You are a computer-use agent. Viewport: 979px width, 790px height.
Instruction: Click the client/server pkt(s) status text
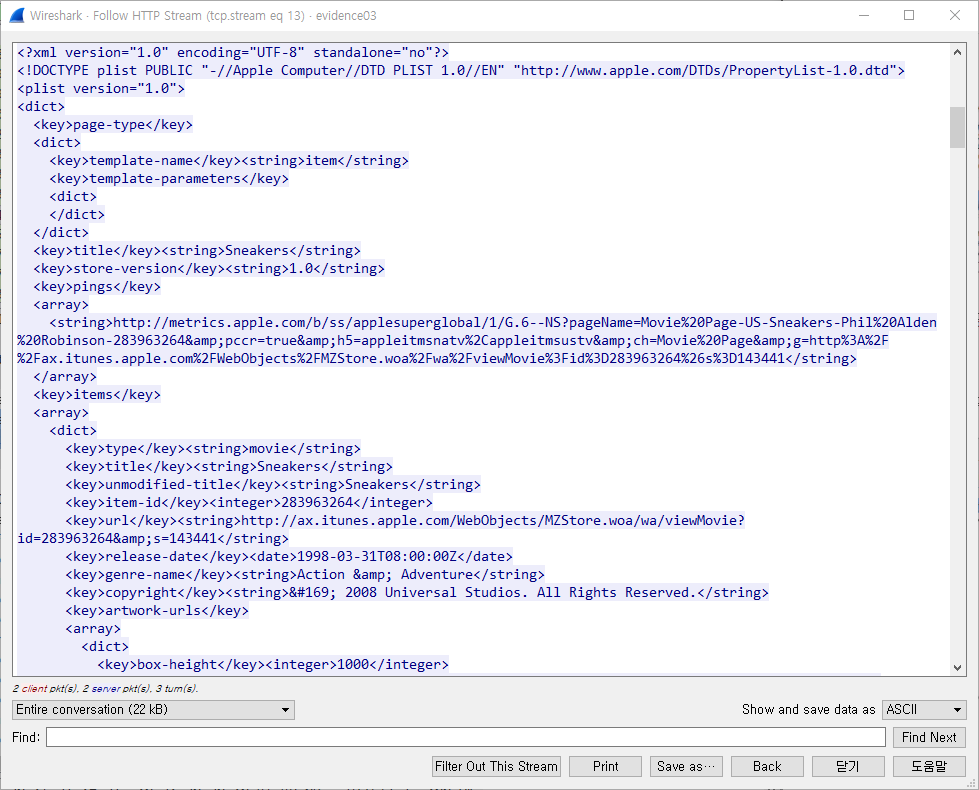click(x=106, y=689)
